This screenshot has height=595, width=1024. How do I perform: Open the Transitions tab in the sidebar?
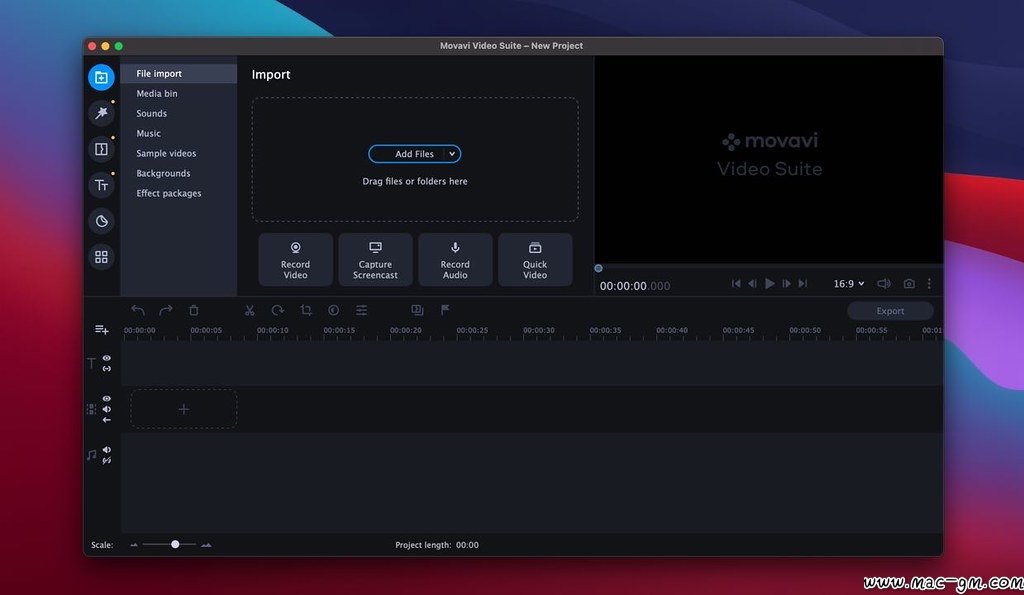click(101, 150)
